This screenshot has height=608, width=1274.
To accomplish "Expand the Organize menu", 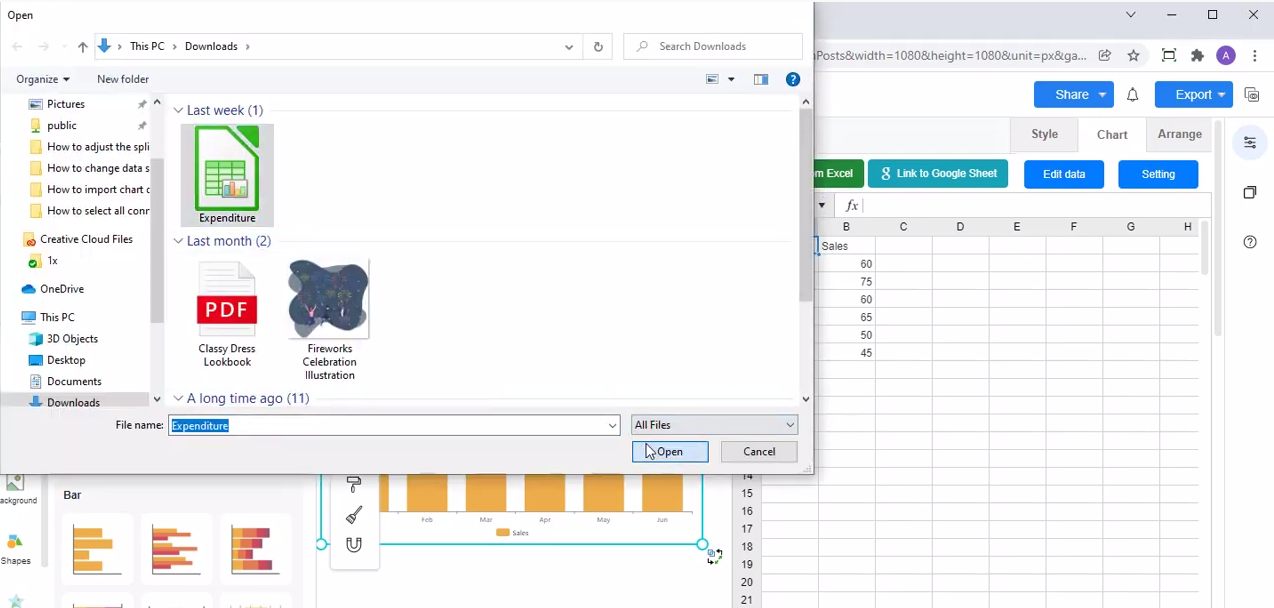I will 43,79.
